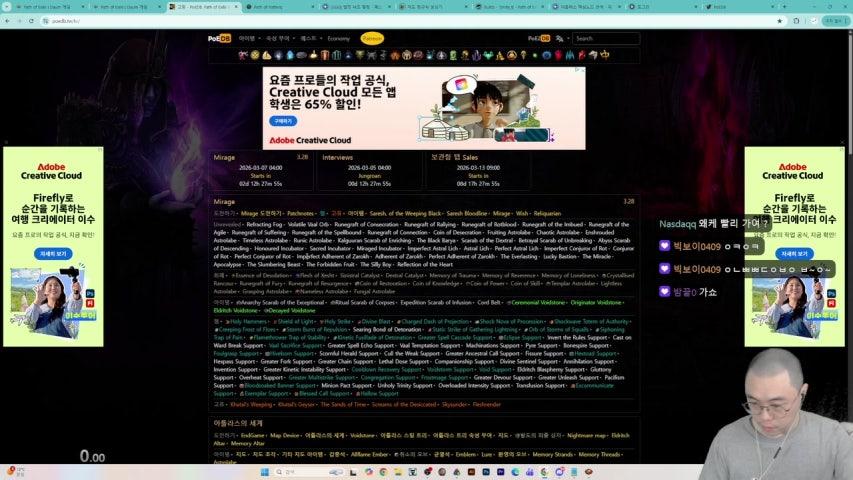Open the Khatal's Weeping unique link
The image size is (853, 480).
click(251, 405)
